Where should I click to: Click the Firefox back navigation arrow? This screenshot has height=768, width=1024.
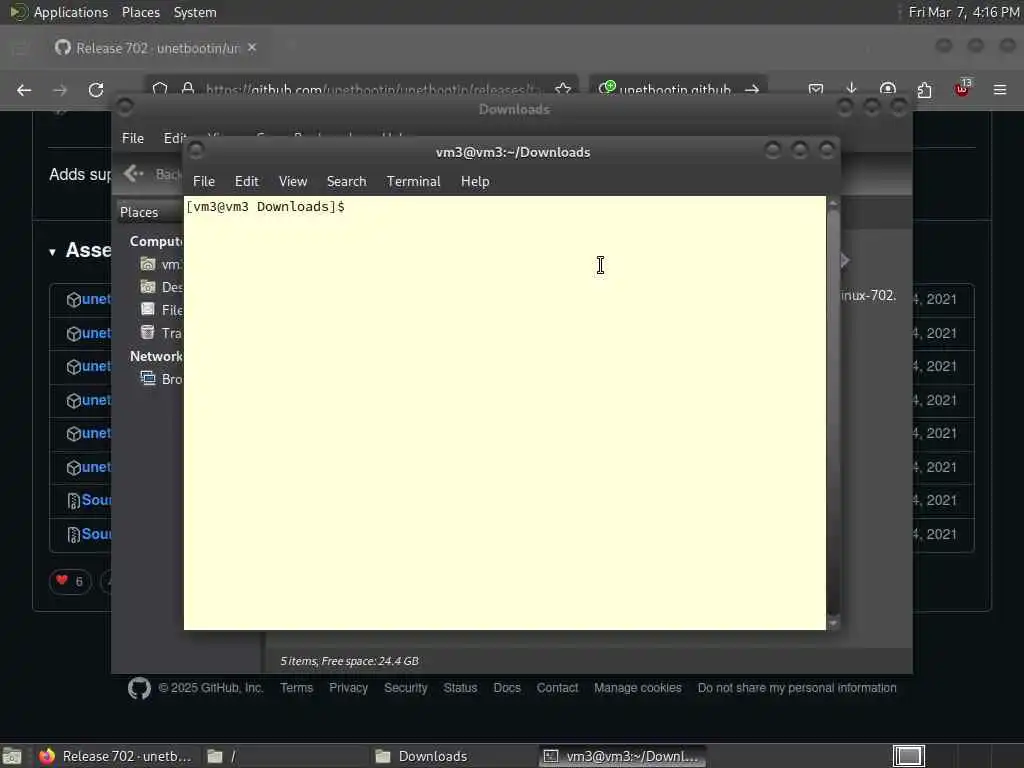(24, 90)
